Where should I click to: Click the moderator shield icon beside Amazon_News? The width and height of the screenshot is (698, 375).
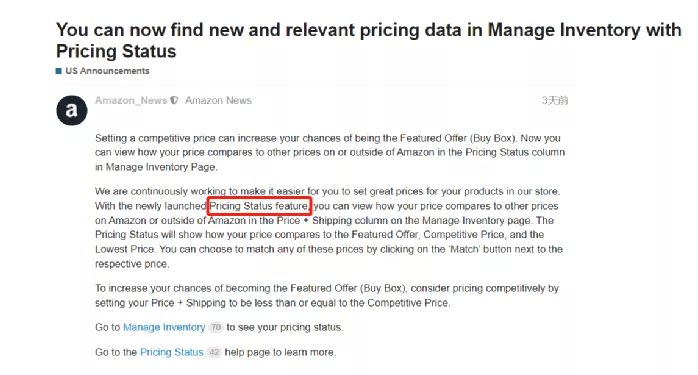click(x=174, y=101)
